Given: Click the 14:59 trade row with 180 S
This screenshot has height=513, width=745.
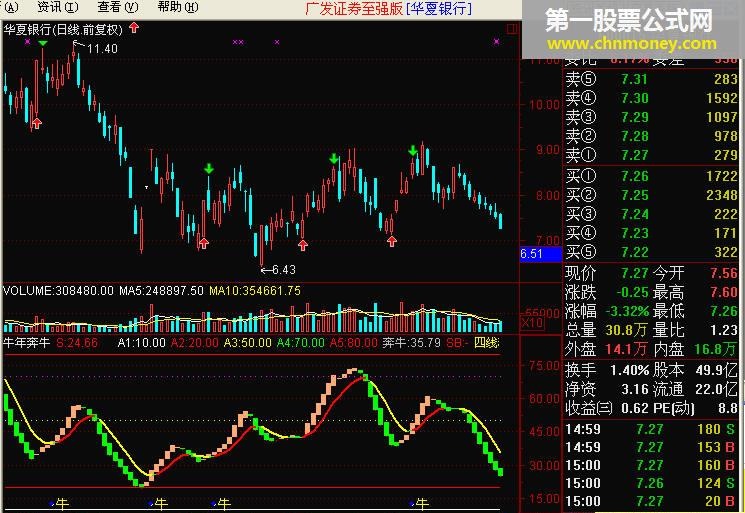Looking at the screenshot, I should (650, 429).
